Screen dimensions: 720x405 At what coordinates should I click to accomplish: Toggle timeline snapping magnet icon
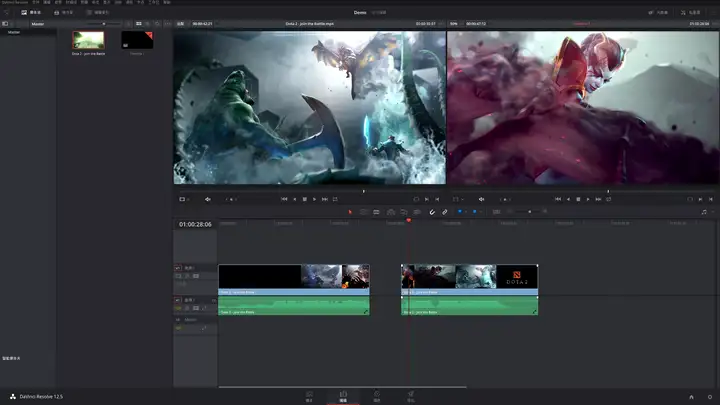click(x=432, y=212)
